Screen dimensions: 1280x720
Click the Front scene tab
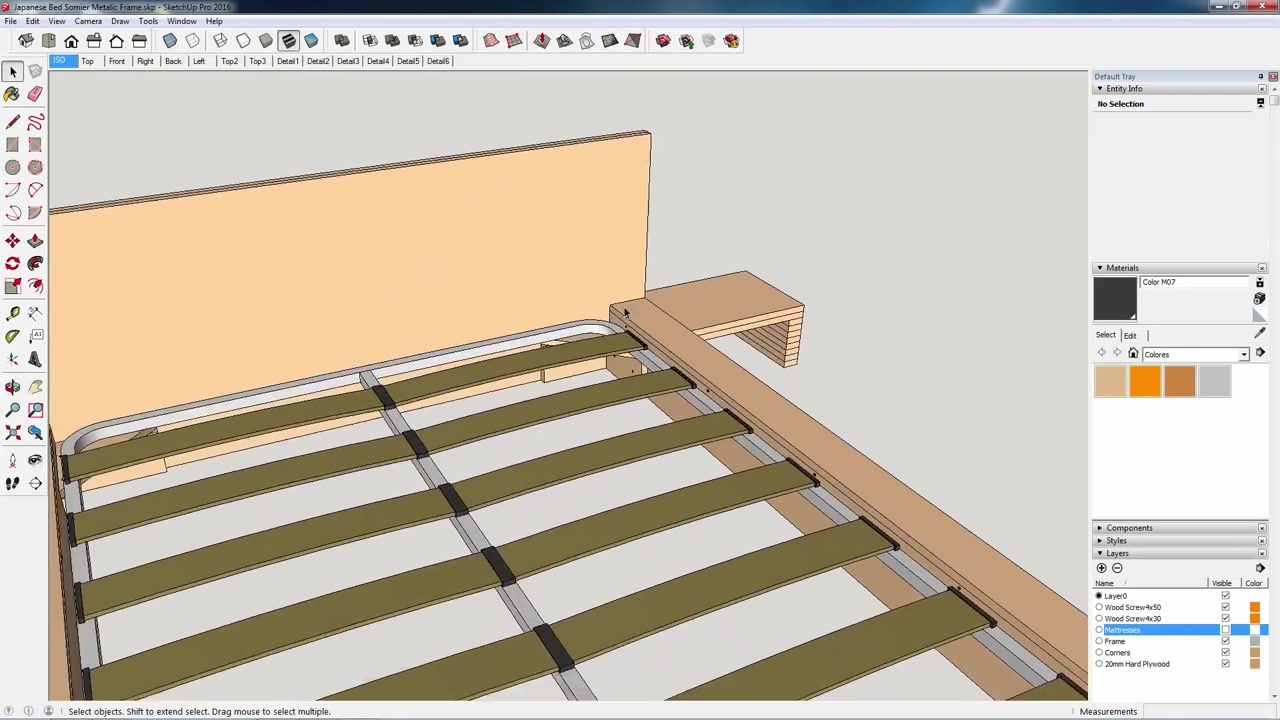117,61
